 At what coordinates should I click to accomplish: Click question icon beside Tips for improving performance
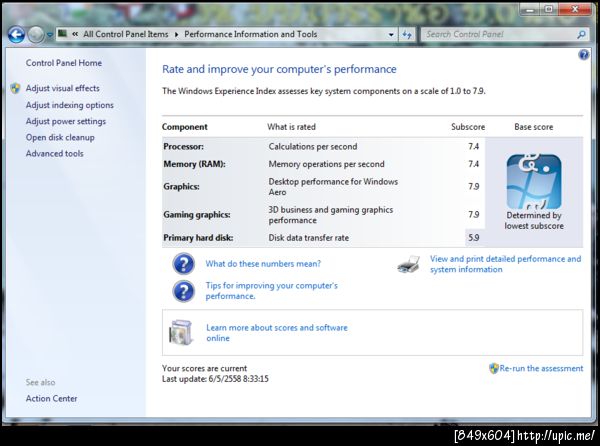[x=184, y=291]
